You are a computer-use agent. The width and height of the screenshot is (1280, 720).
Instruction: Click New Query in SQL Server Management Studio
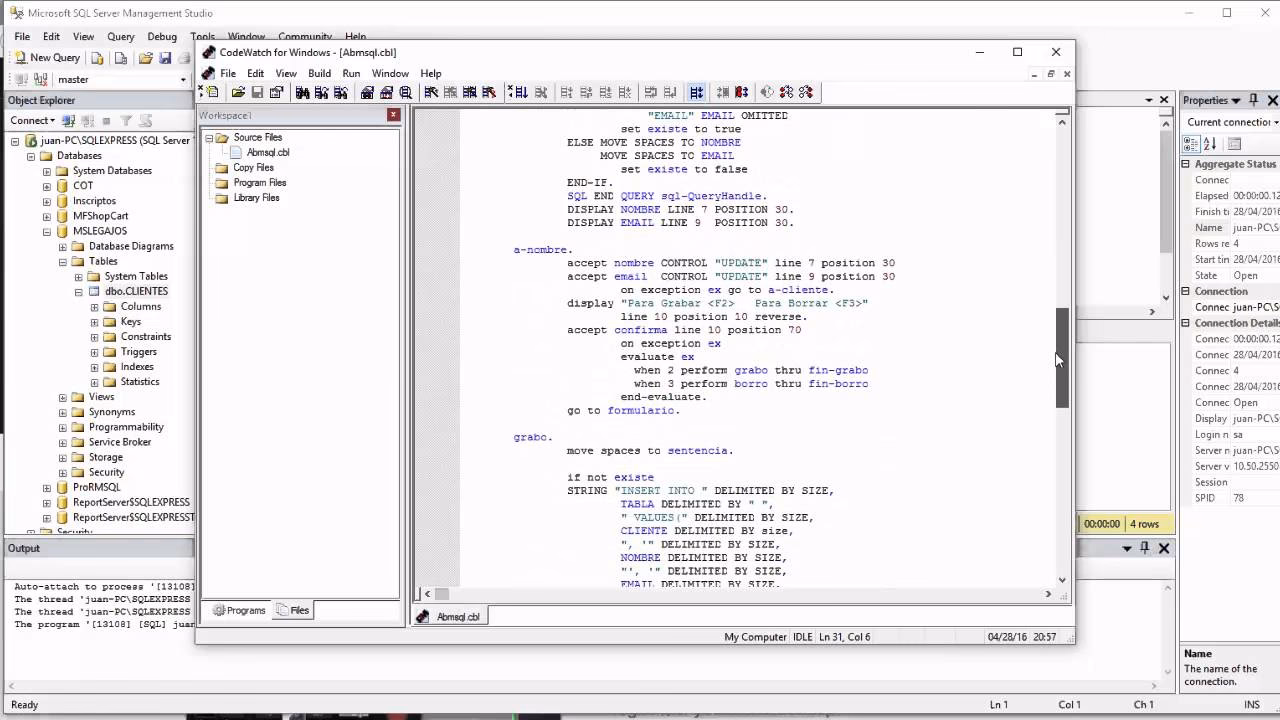(x=47, y=58)
